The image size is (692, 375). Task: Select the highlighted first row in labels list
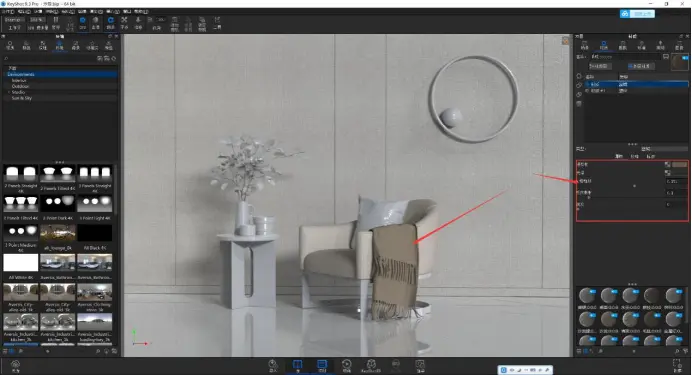click(636, 84)
